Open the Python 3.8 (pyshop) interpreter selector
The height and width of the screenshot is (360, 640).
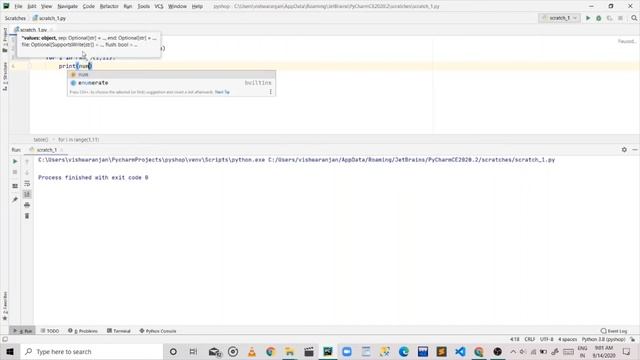click(603, 339)
